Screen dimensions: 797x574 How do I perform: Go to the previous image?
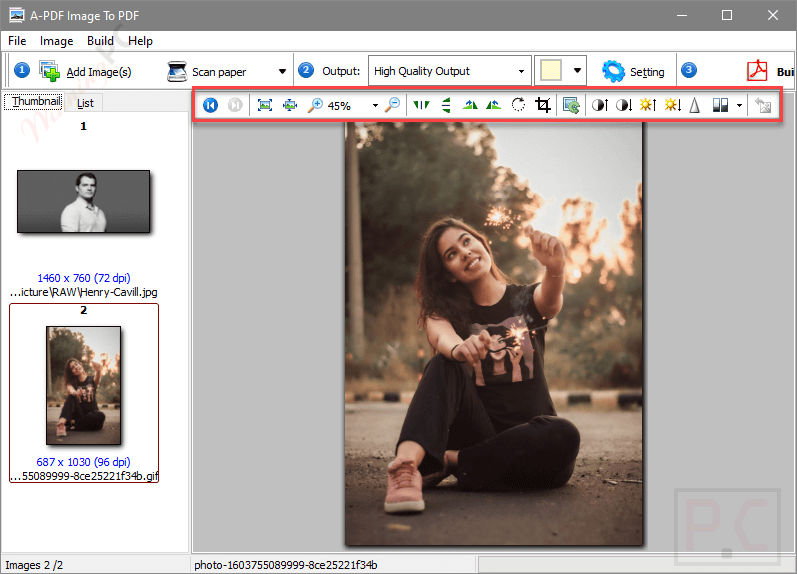pos(210,105)
